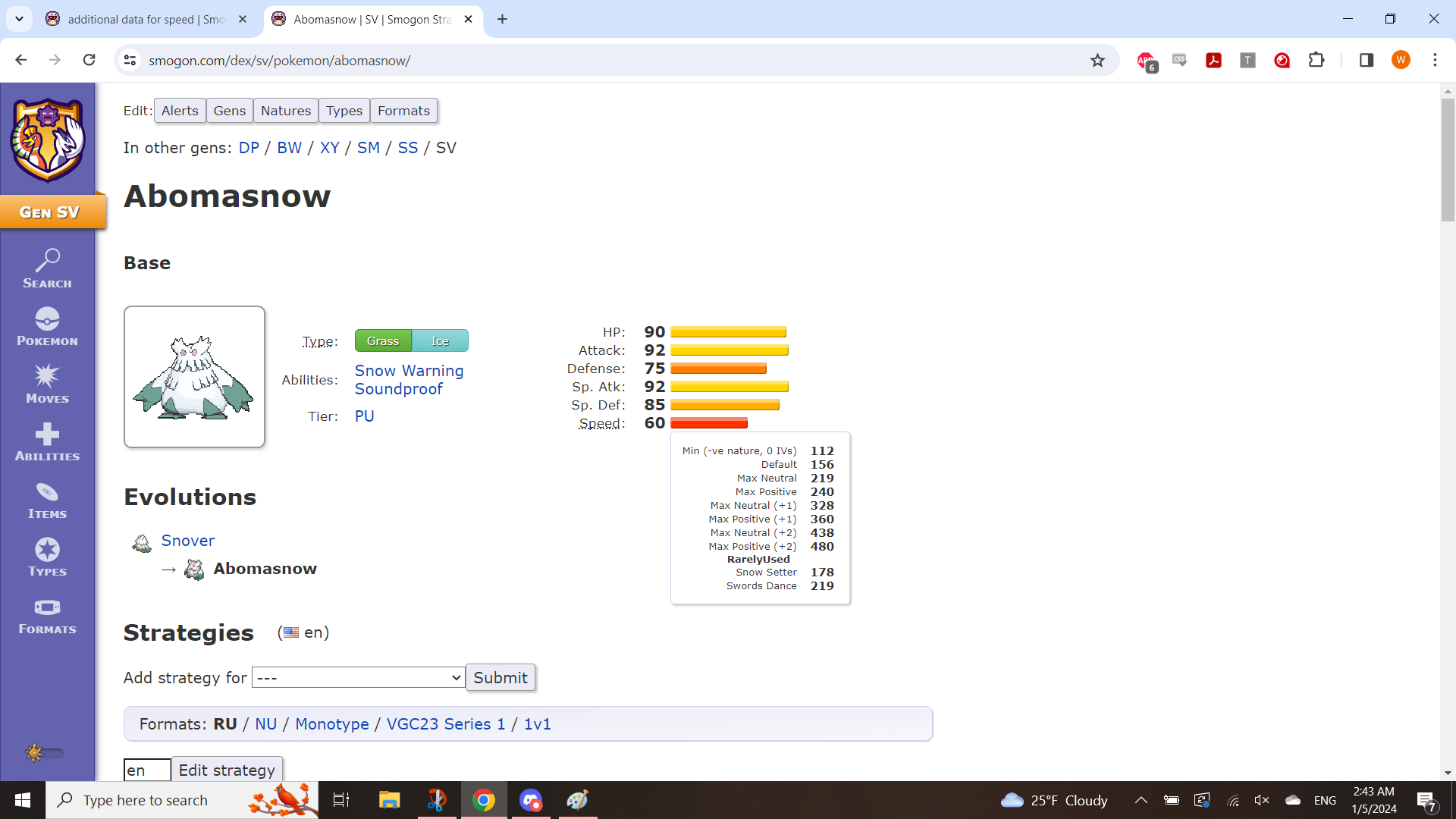Click the Grass type badge
Image resolution: width=1456 pixels, height=819 pixels.
point(383,341)
